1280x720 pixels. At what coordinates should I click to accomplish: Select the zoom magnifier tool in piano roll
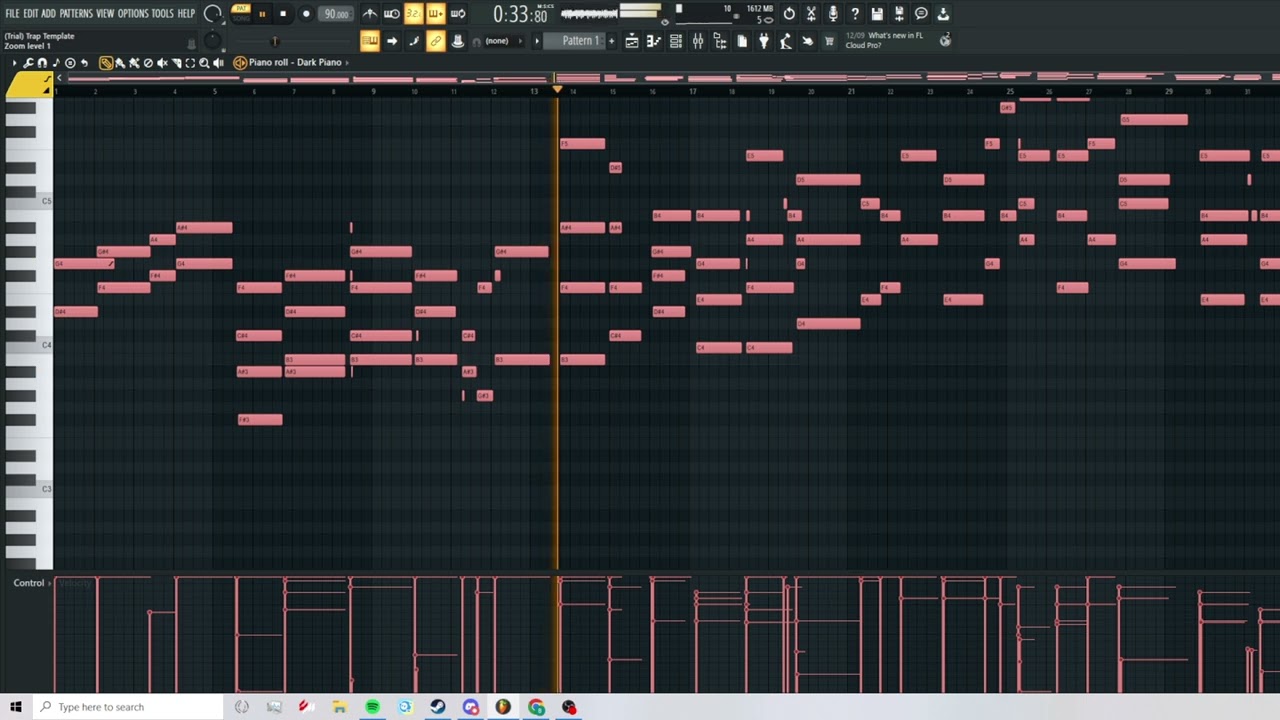(x=204, y=63)
